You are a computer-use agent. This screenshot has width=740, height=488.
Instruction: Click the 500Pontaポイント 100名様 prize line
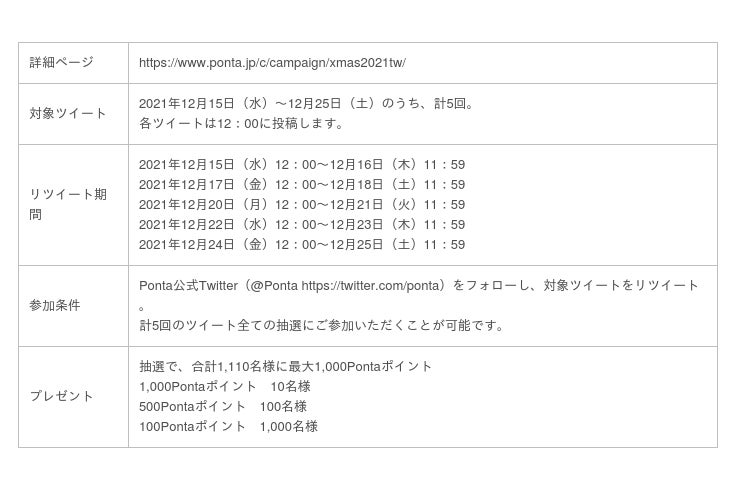point(223,406)
